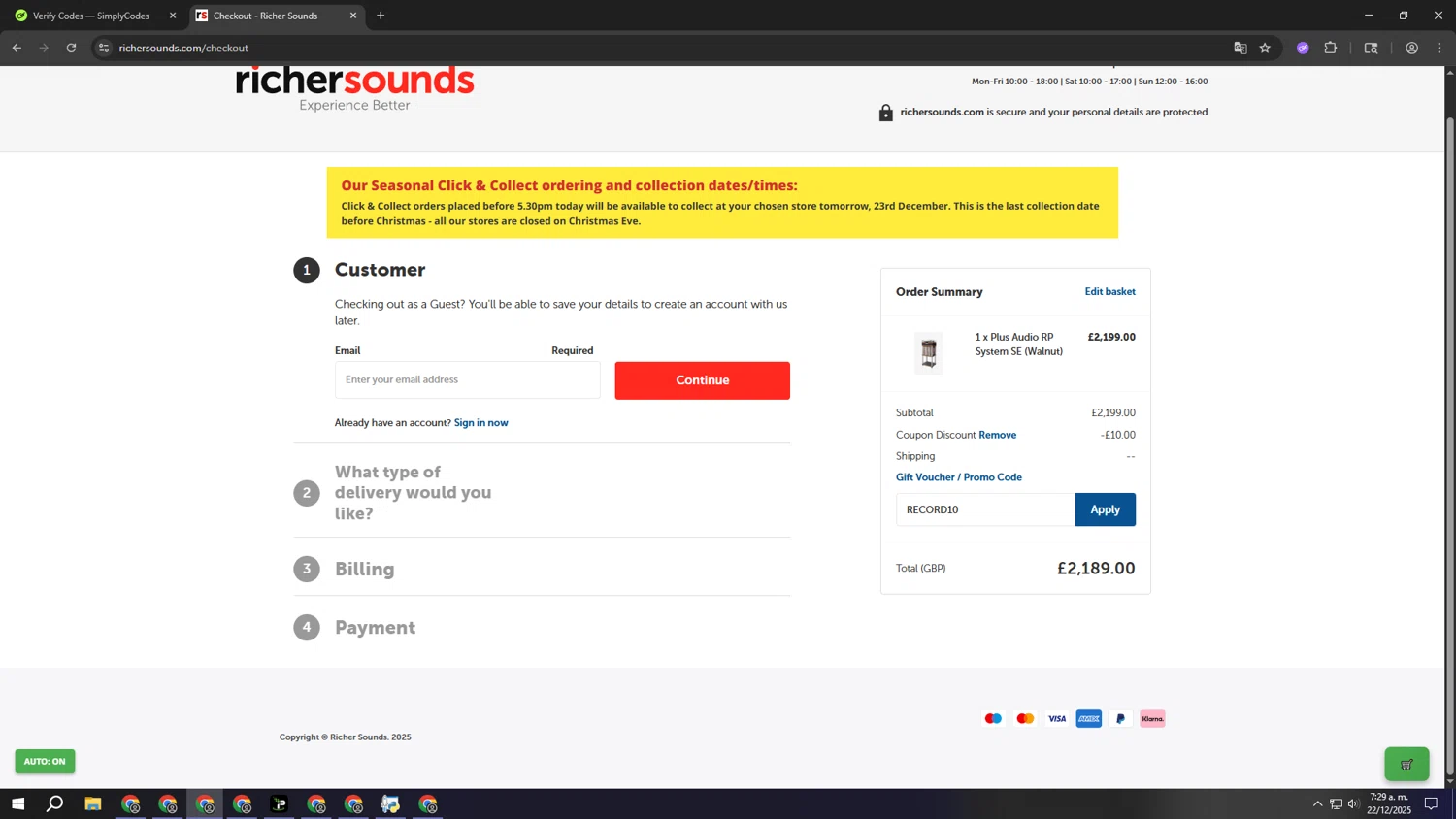Screen dimensions: 1456x819
Task: Open the Extensions puzzle icon
Action: tap(1331, 48)
